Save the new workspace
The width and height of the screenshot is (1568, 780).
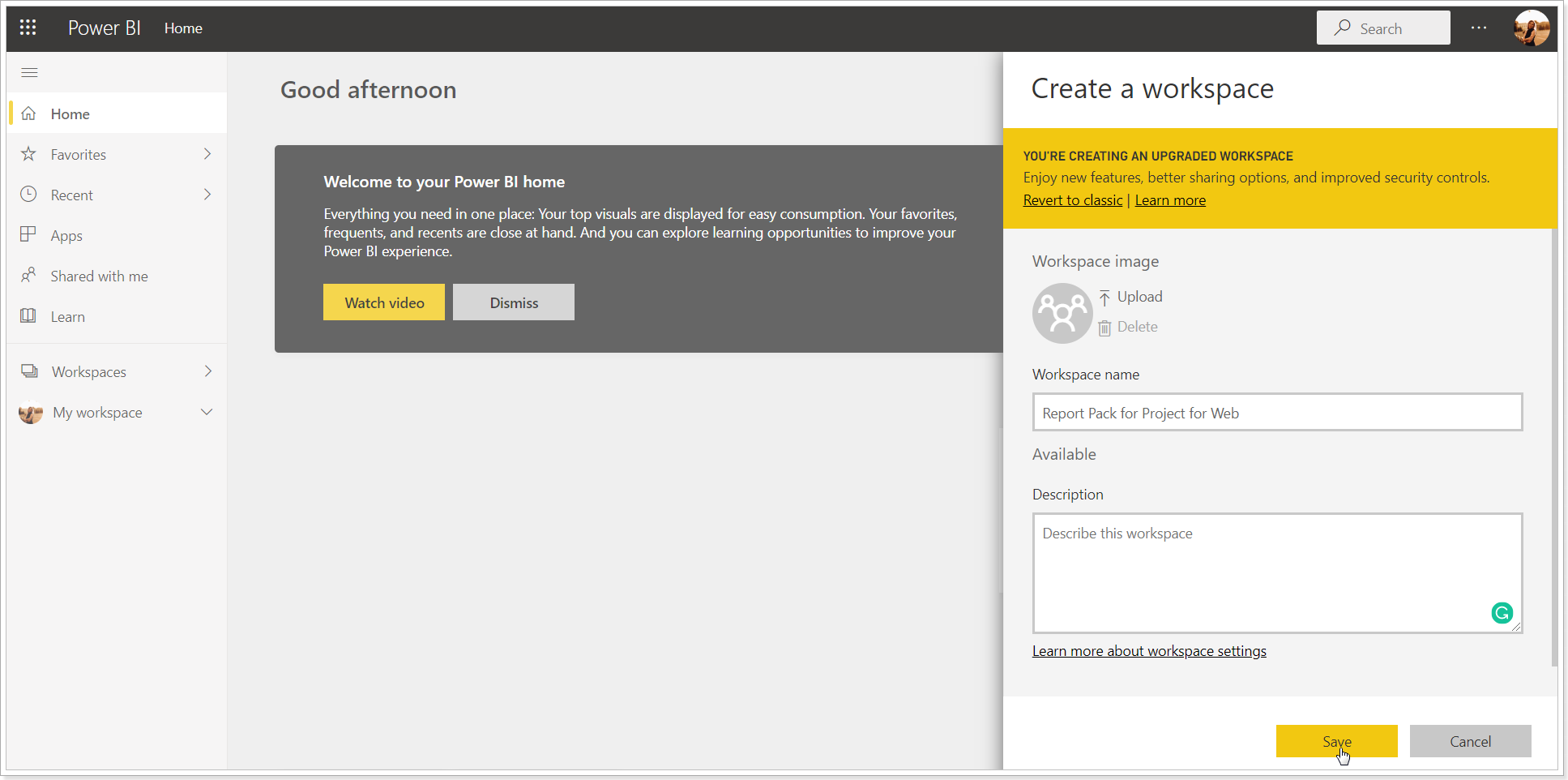[1337, 741]
